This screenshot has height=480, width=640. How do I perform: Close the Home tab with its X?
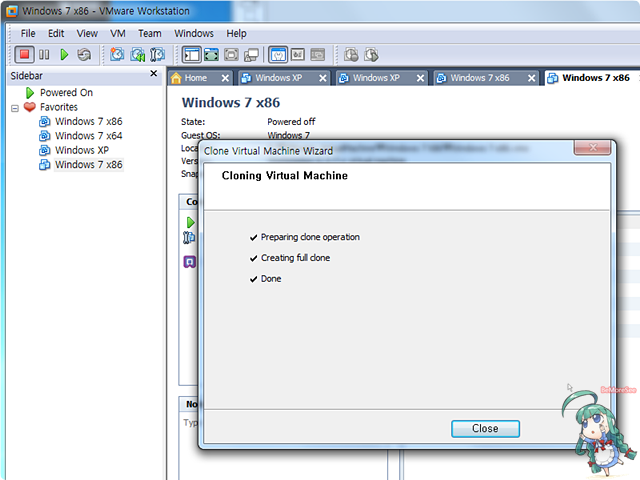[x=225, y=78]
